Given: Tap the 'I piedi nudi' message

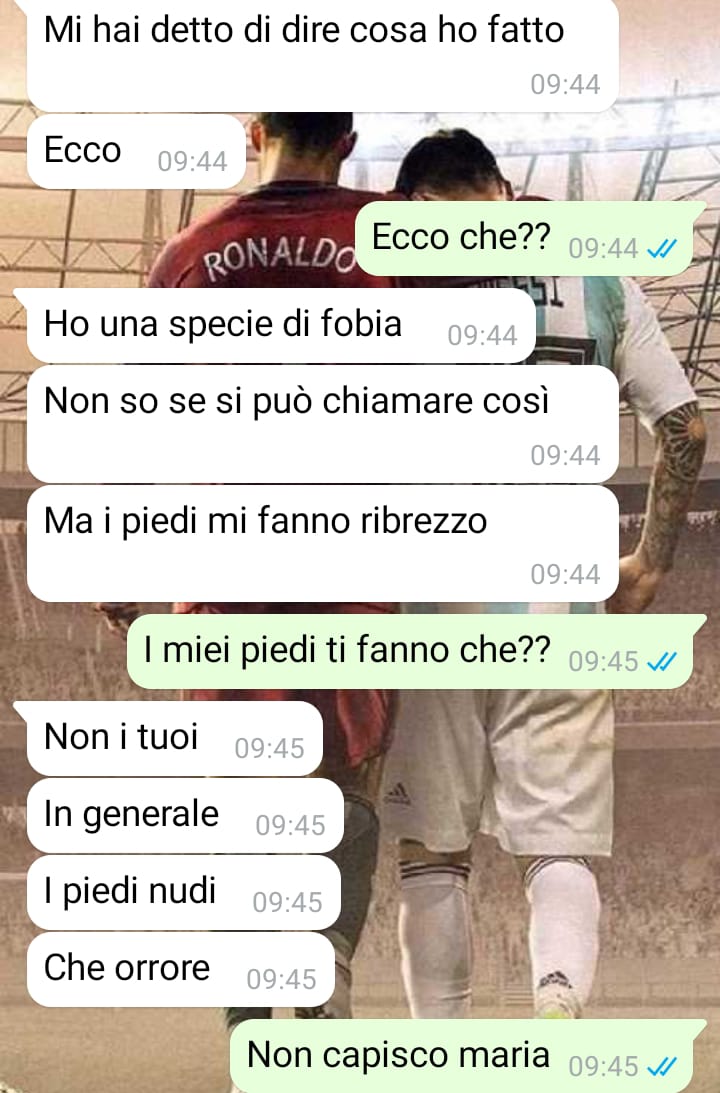Looking at the screenshot, I should (x=183, y=892).
